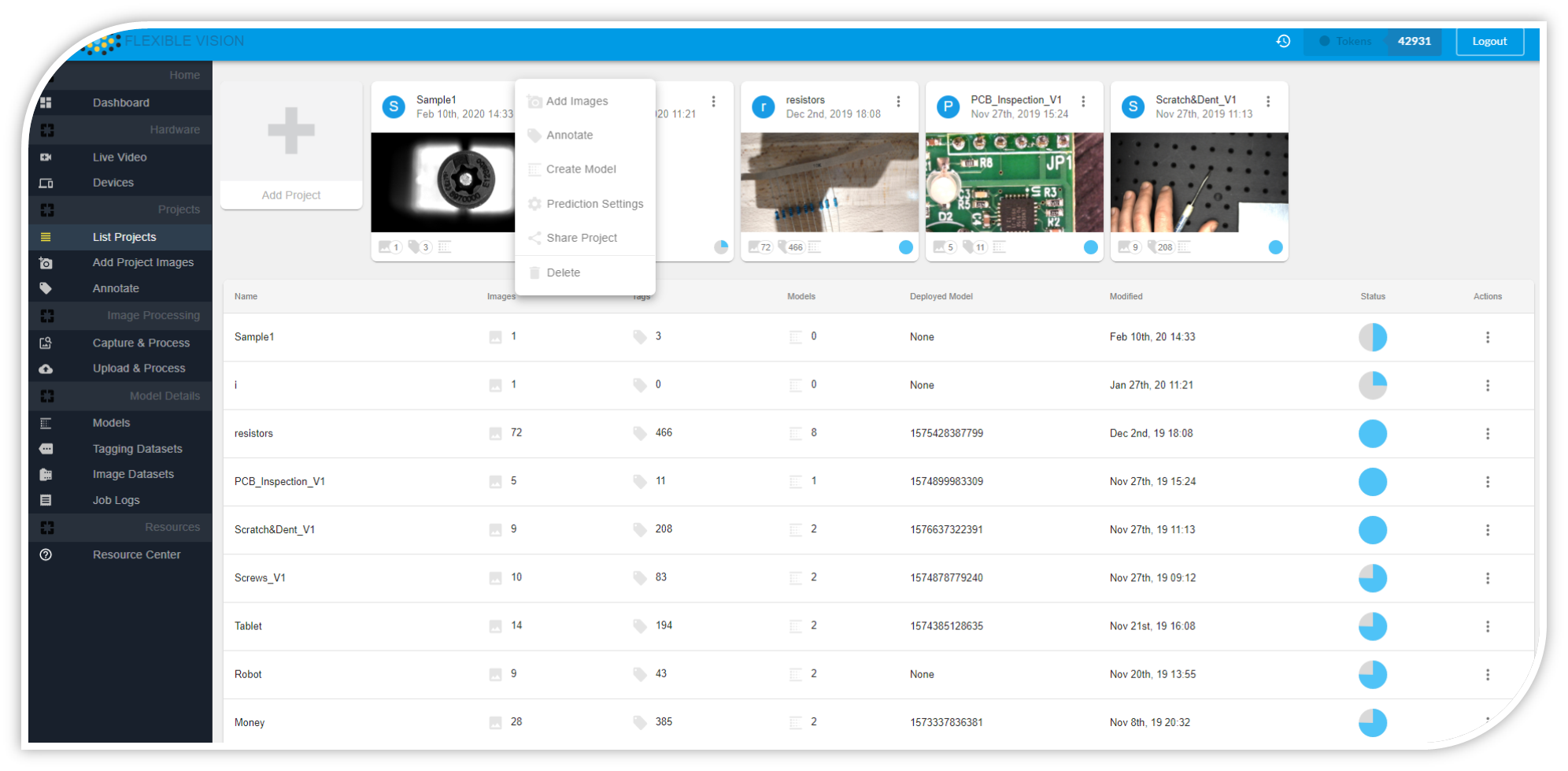
Task: Choose Delete from the context menu
Action: point(585,272)
